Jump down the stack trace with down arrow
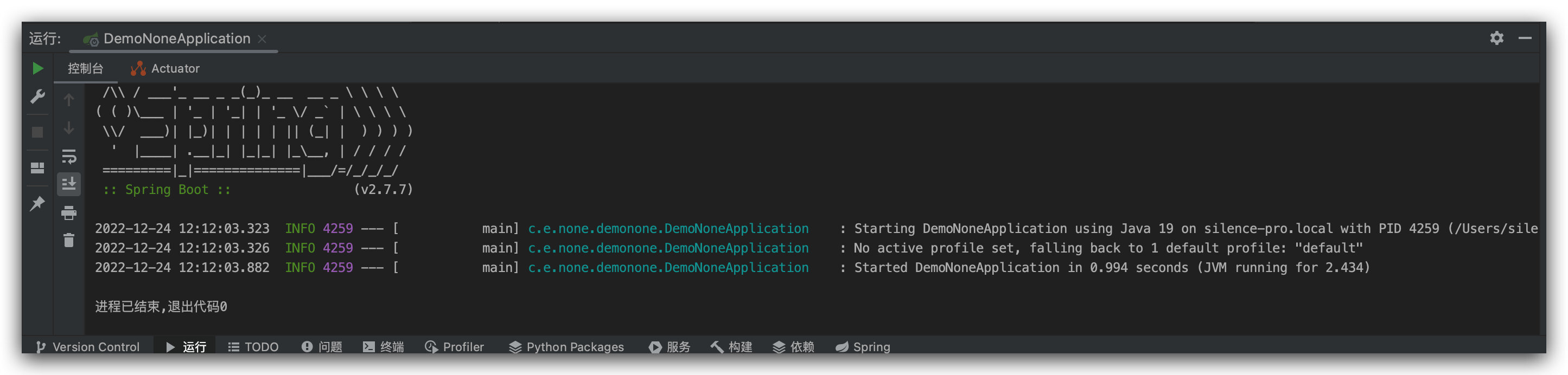 (x=69, y=128)
